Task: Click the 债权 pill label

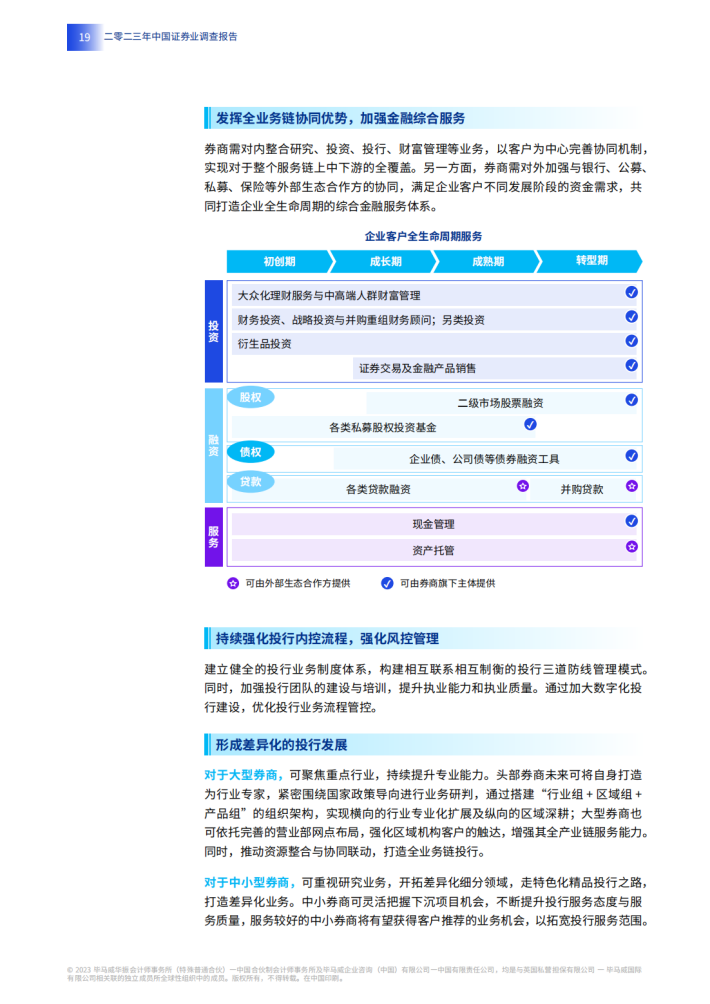Action: [250, 452]
